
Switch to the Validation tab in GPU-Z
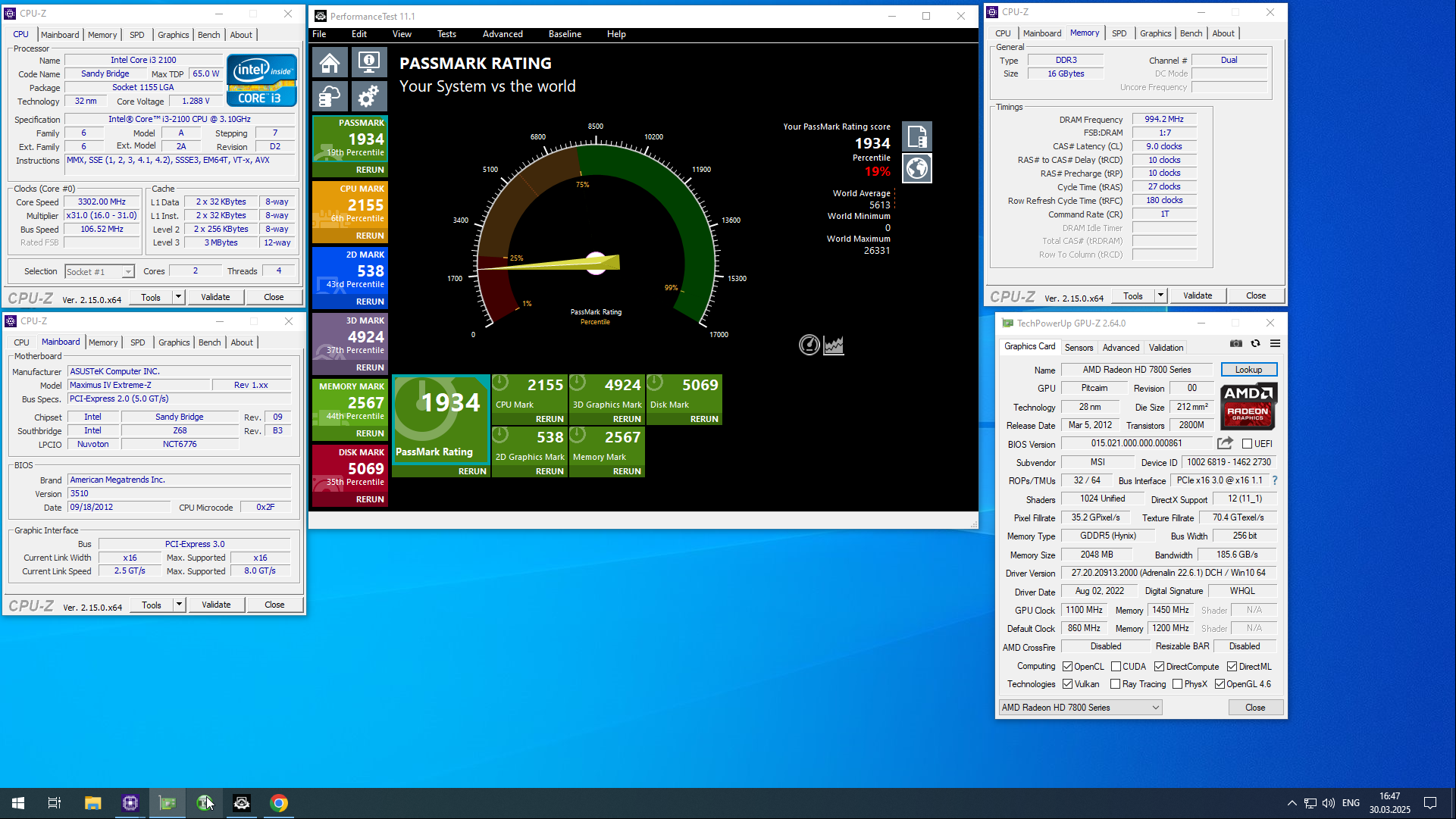(1166, 347)
